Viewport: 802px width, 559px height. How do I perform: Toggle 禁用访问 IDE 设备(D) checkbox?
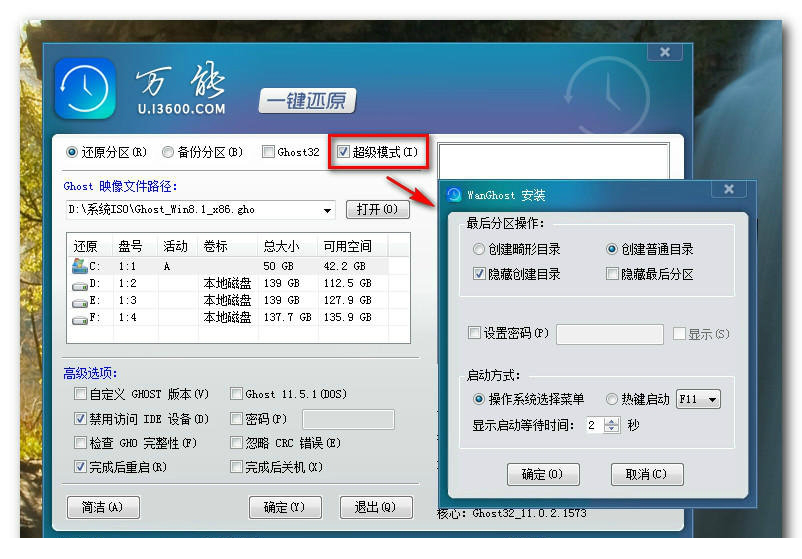pyautogui.click(x=80, y=418)
